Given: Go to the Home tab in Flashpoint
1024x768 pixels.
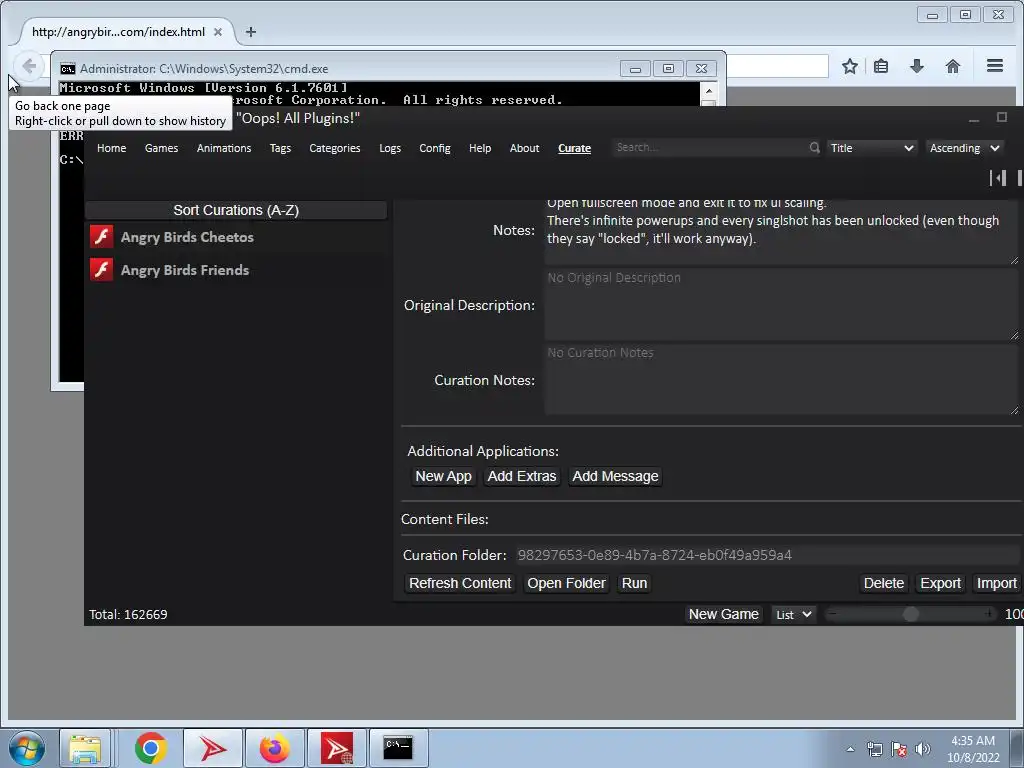Looking at the screenshot, I should (x=112, y=148).
